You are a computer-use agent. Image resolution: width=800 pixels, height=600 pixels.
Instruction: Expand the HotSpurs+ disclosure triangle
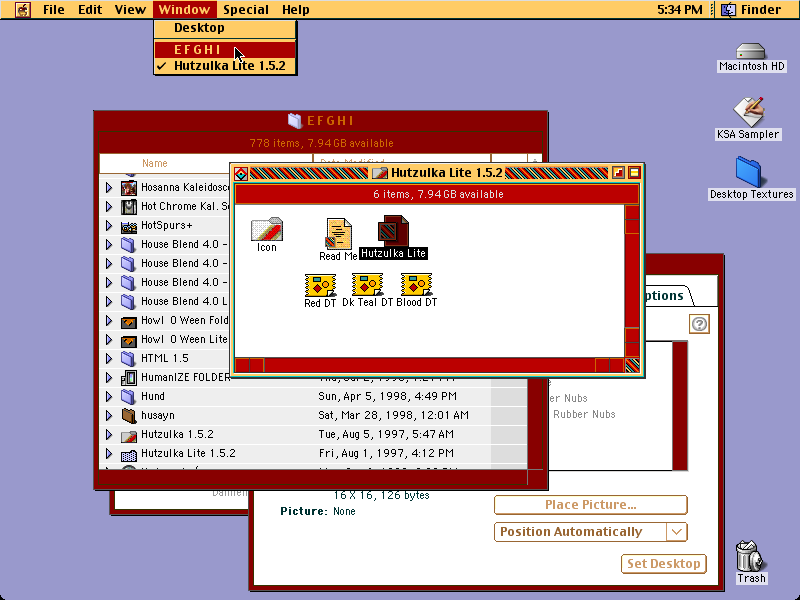click(x=109, y=226)
